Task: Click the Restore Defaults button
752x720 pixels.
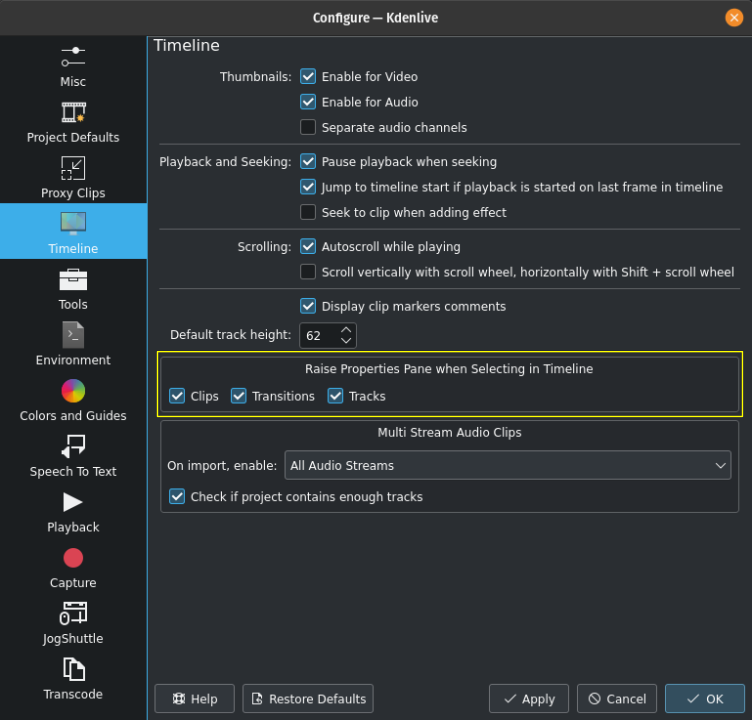Action: [x=308, y=699]
